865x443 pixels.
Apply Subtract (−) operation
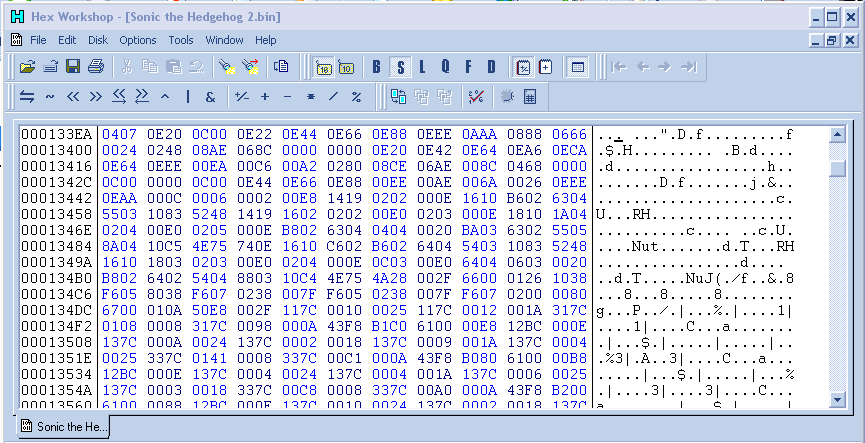pyautogui.click(x=287, y=97)
